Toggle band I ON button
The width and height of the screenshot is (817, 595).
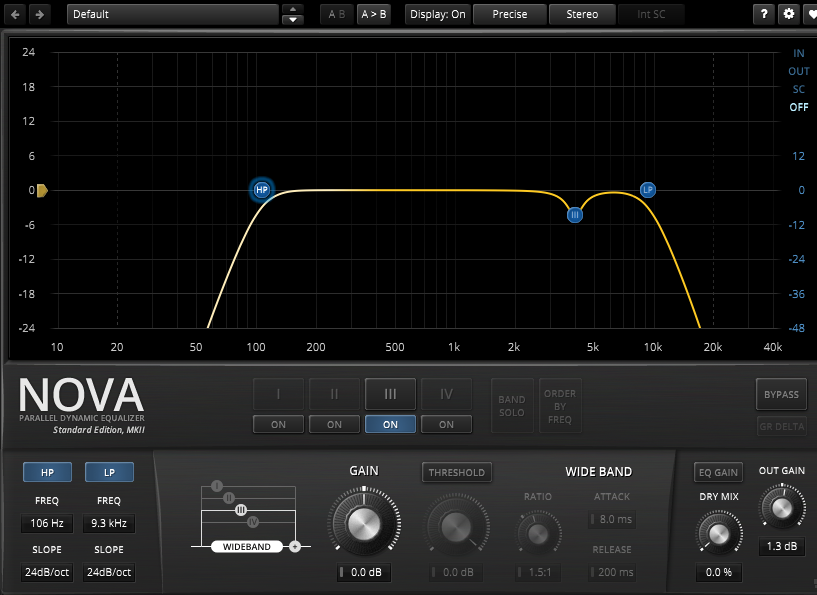(278, 425)
